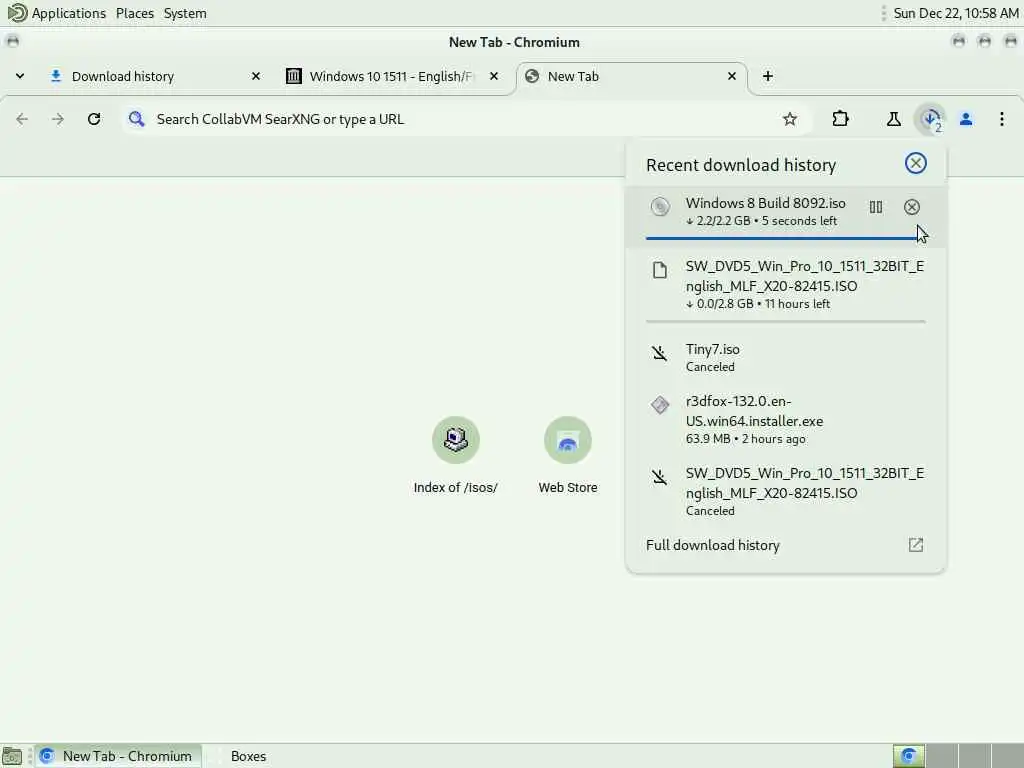Open the Index of /isos/ shortcut

tap(456, 456)
